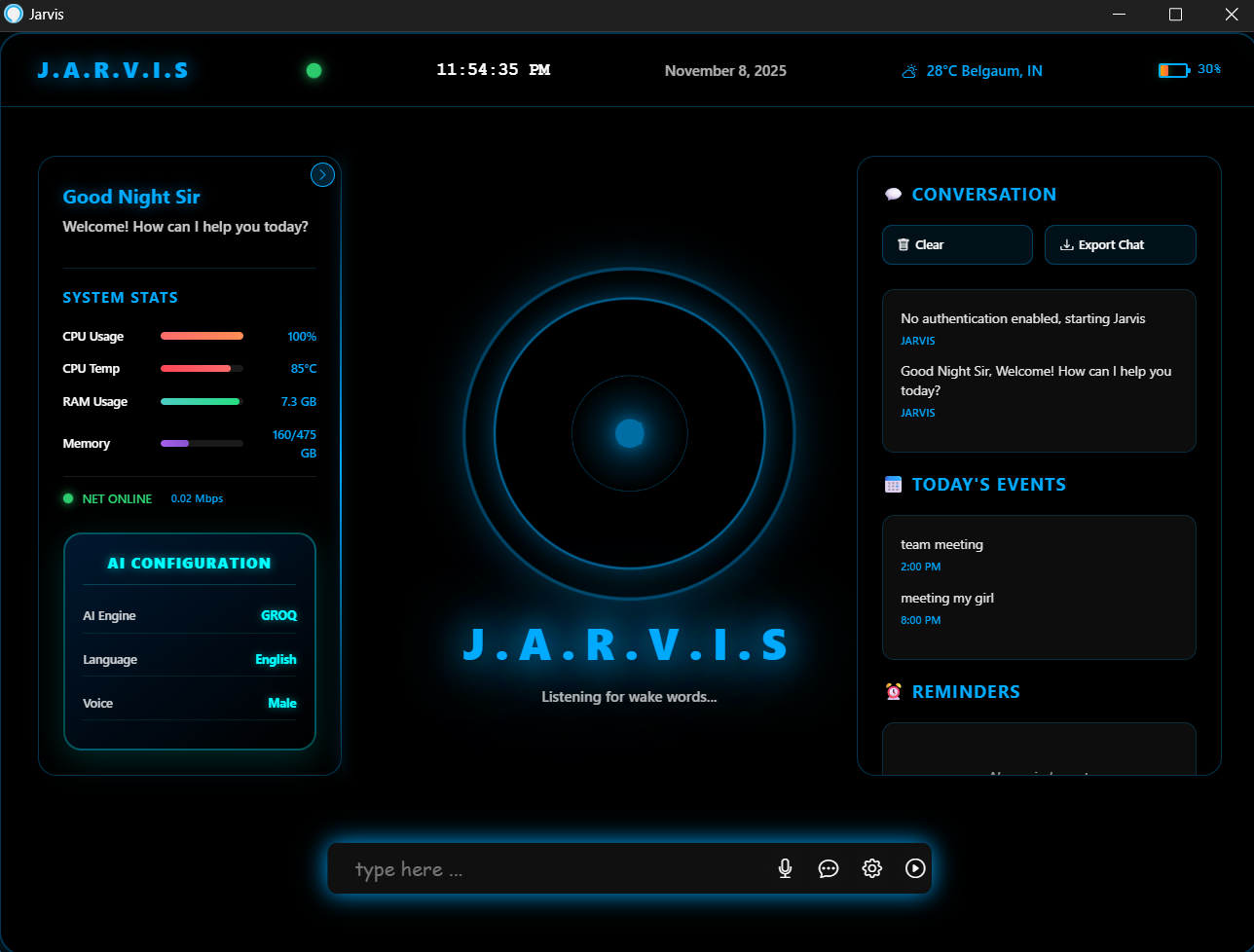Screen dimensions: 1254x952
Task: Open the AI Engine GROQ selector
Action: pos(278,615)
